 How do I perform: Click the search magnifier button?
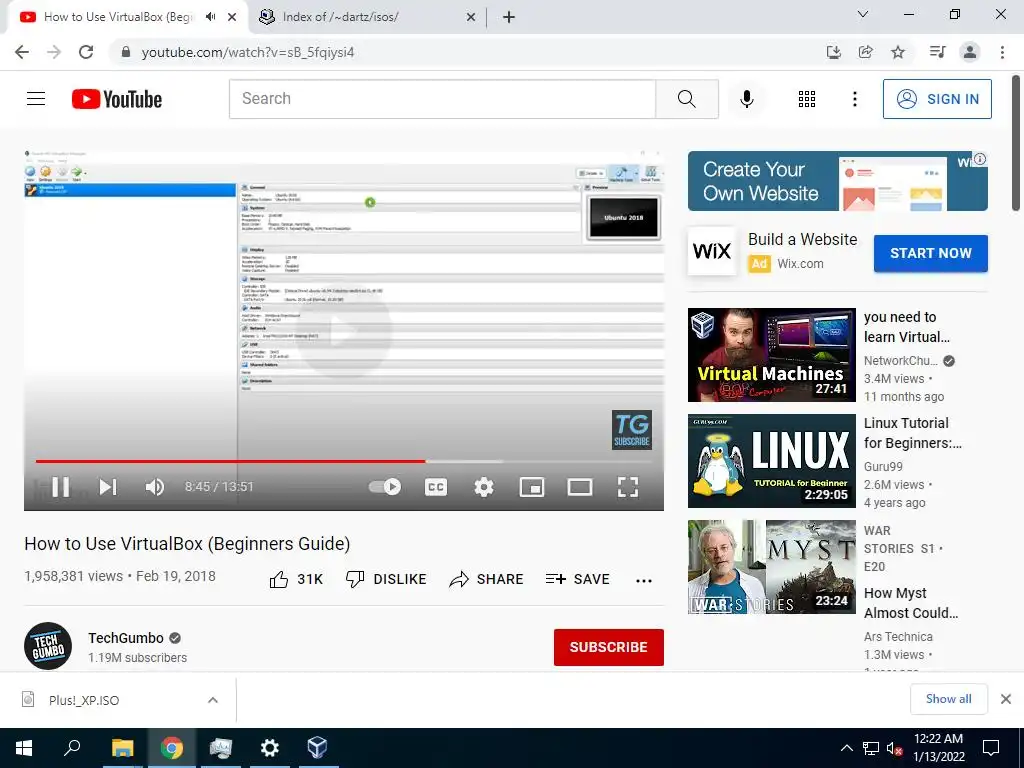[x=686, y=99]
